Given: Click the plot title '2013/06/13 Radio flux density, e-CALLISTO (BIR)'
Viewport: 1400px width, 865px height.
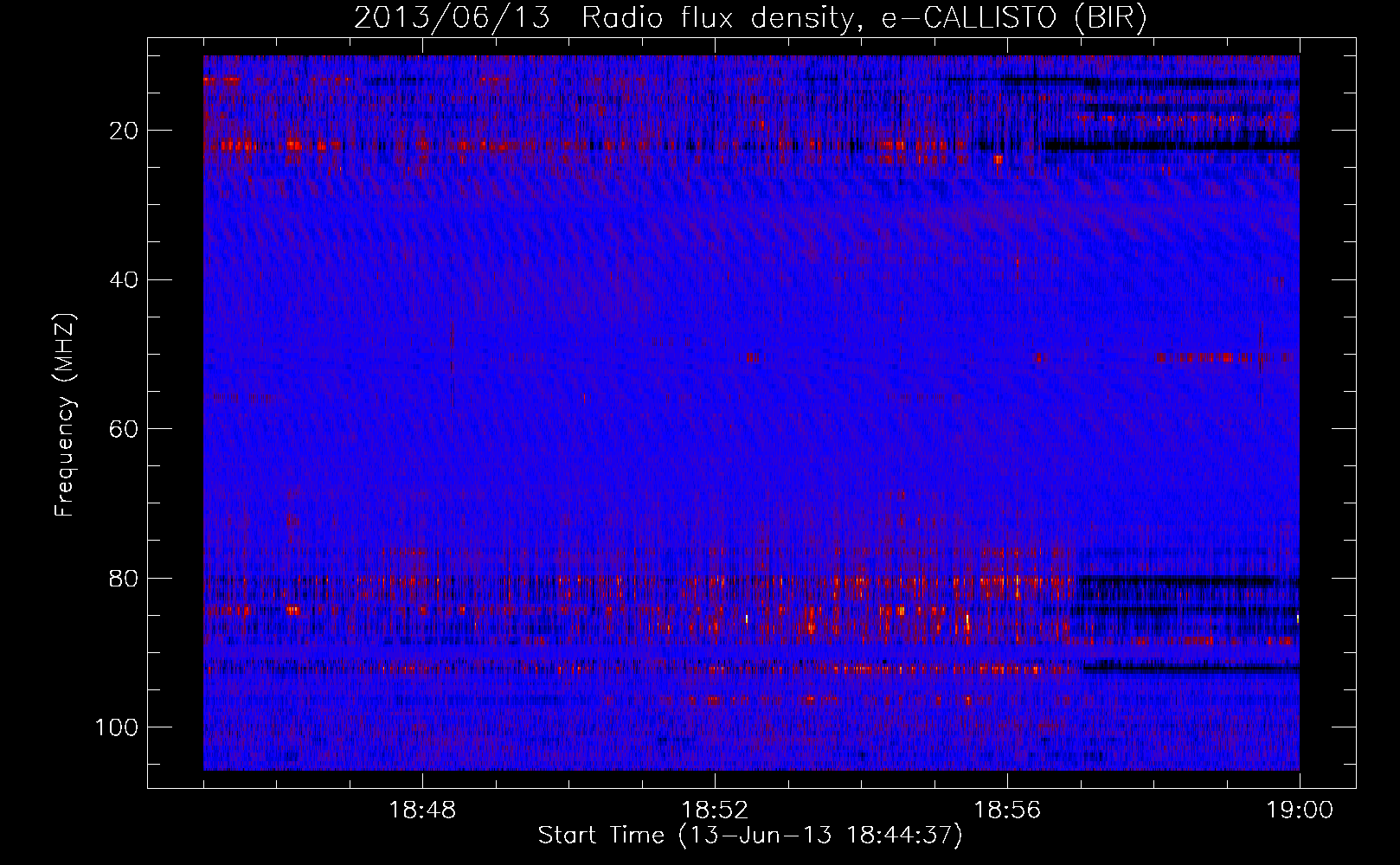Looking at the screenshot, I should [750, 18].
